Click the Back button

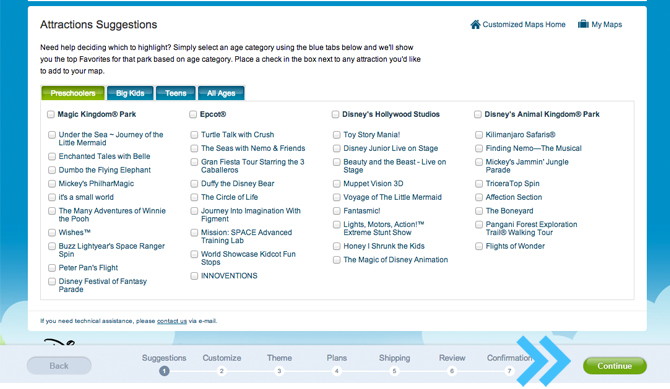pos(59,366)
